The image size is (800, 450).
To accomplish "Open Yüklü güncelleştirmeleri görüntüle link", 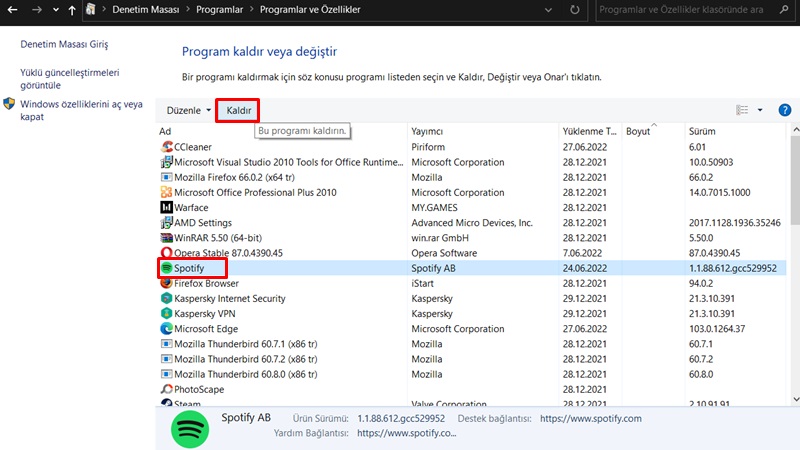I will click(70, 79).
